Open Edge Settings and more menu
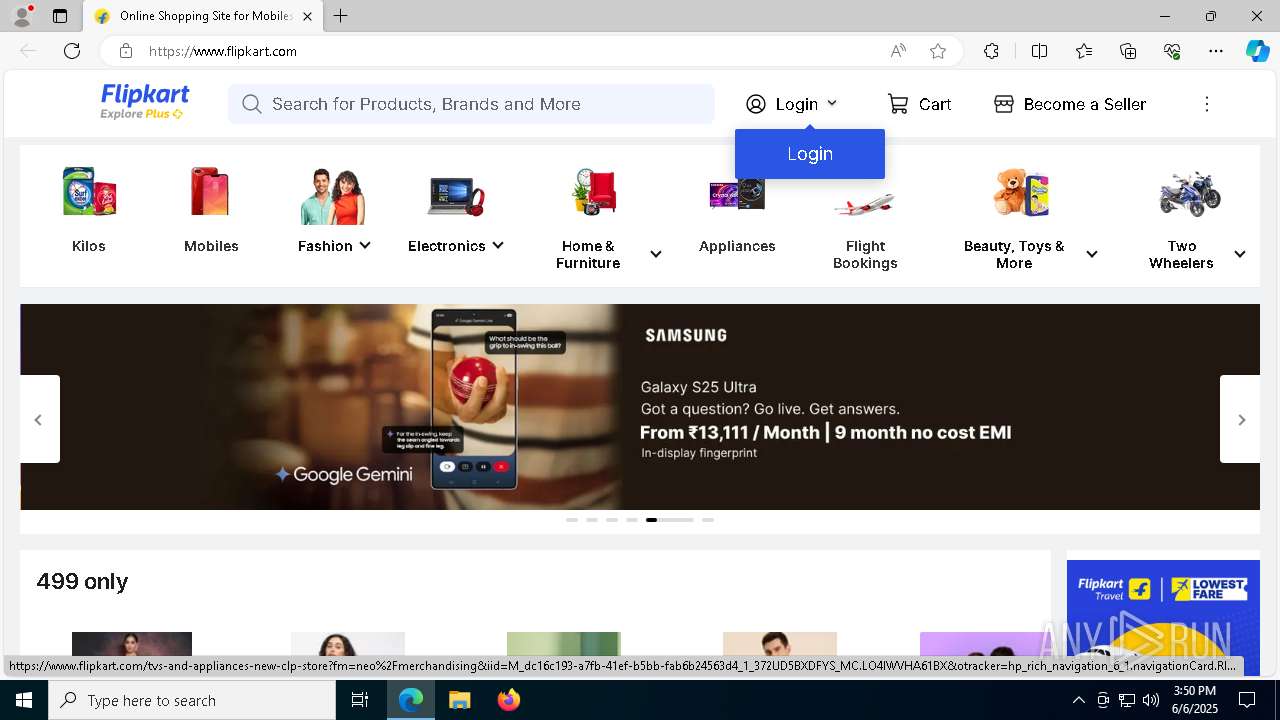This screenshot has width=1280, height=720. tap(1216, 51)
